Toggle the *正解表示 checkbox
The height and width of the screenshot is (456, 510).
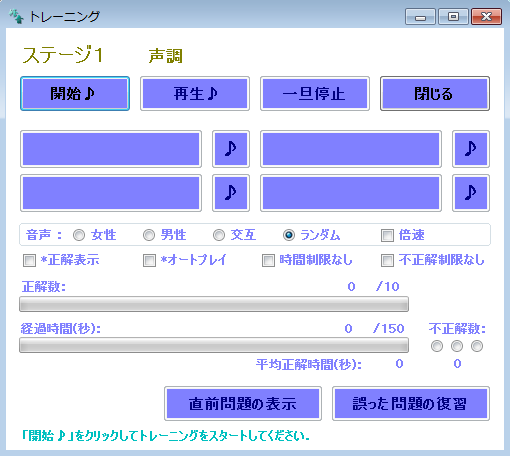click(x=29, y=260)
